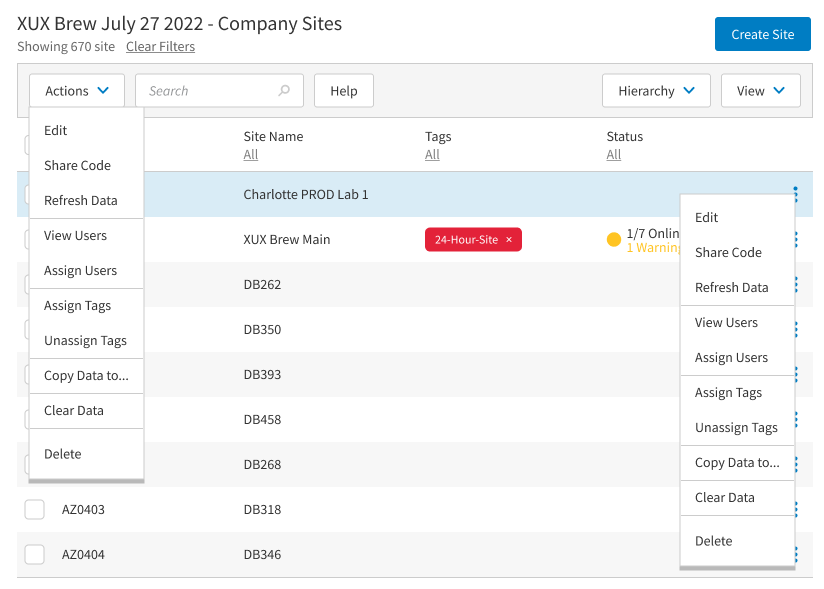Viewport: 824px width, 589px height.
Task: Select View Users in the row context menu
Action: pos(737,323)
